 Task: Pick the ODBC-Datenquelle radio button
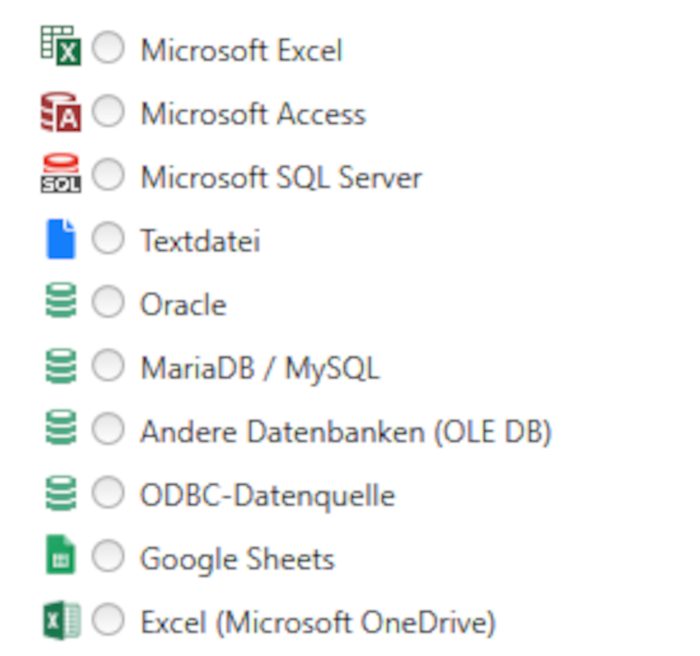click(x=108, y=493)
